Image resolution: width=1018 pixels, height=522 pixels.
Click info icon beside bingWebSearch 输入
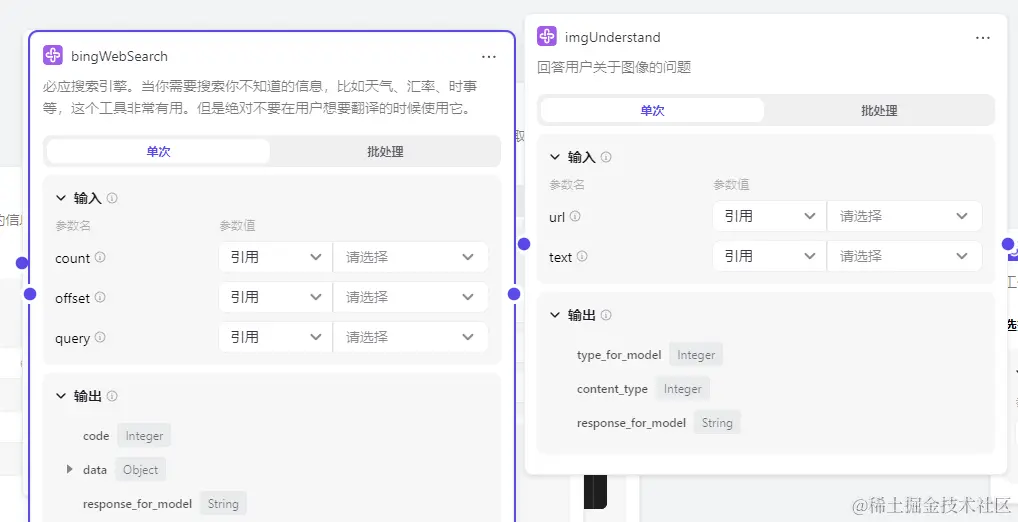pyautogui.click(x=112, y=197)
